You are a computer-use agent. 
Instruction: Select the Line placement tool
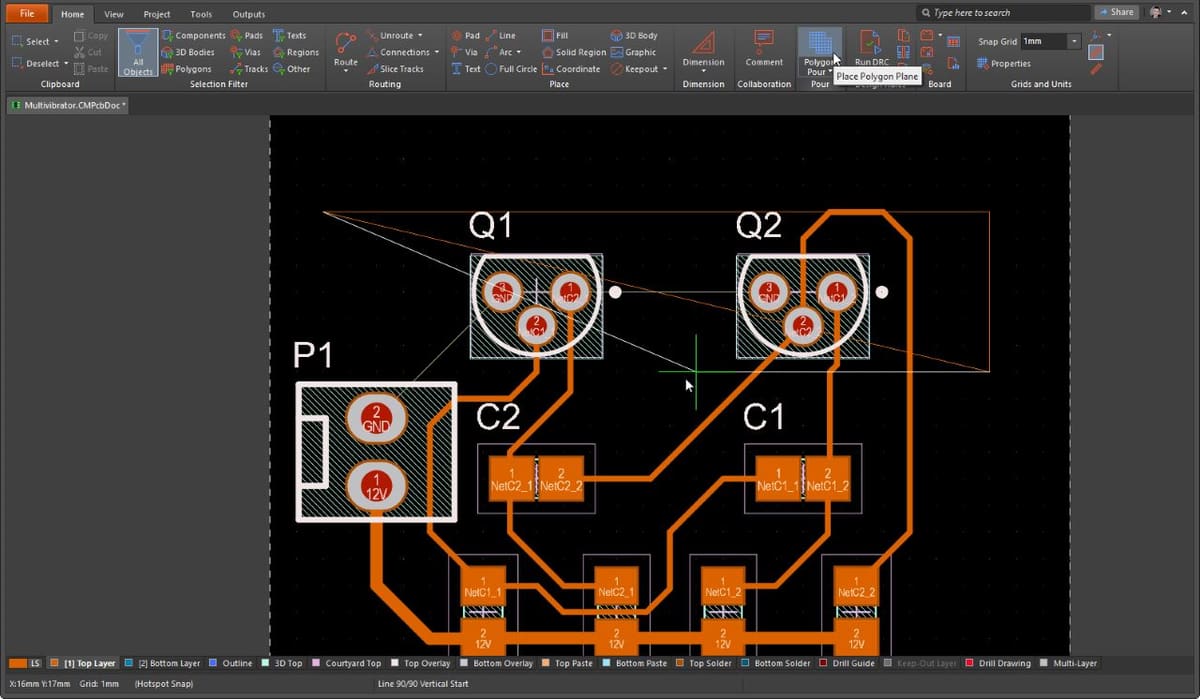tap(500, 35)
